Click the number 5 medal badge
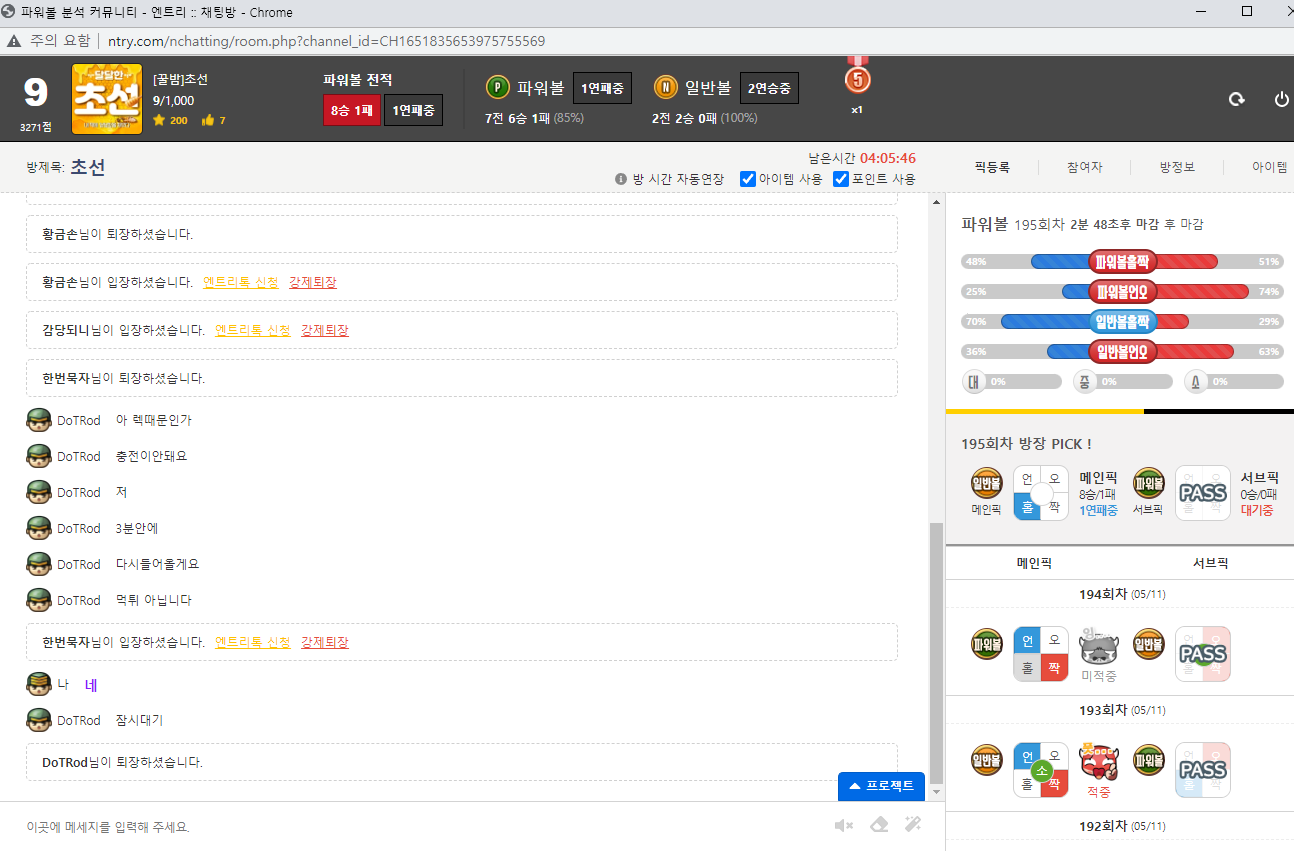Viewport: 1294px width, 851px height. pyautogui.click(x=857, y=76)
